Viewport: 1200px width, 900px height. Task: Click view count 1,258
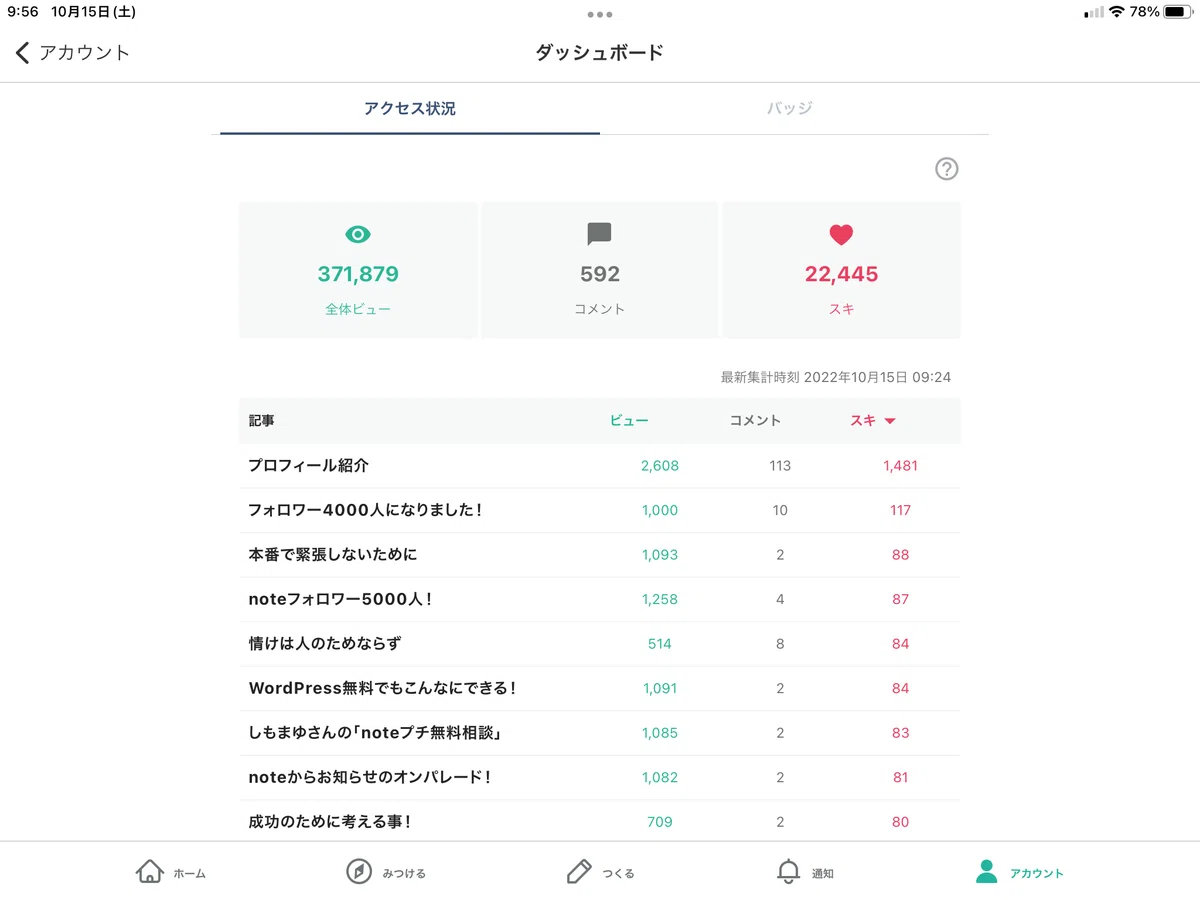coord(660,599)
